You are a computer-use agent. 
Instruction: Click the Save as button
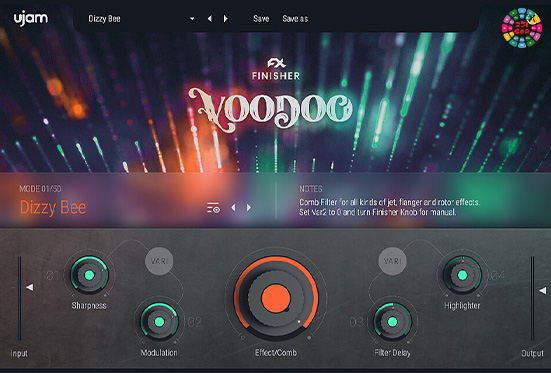[x=295, y=19]
